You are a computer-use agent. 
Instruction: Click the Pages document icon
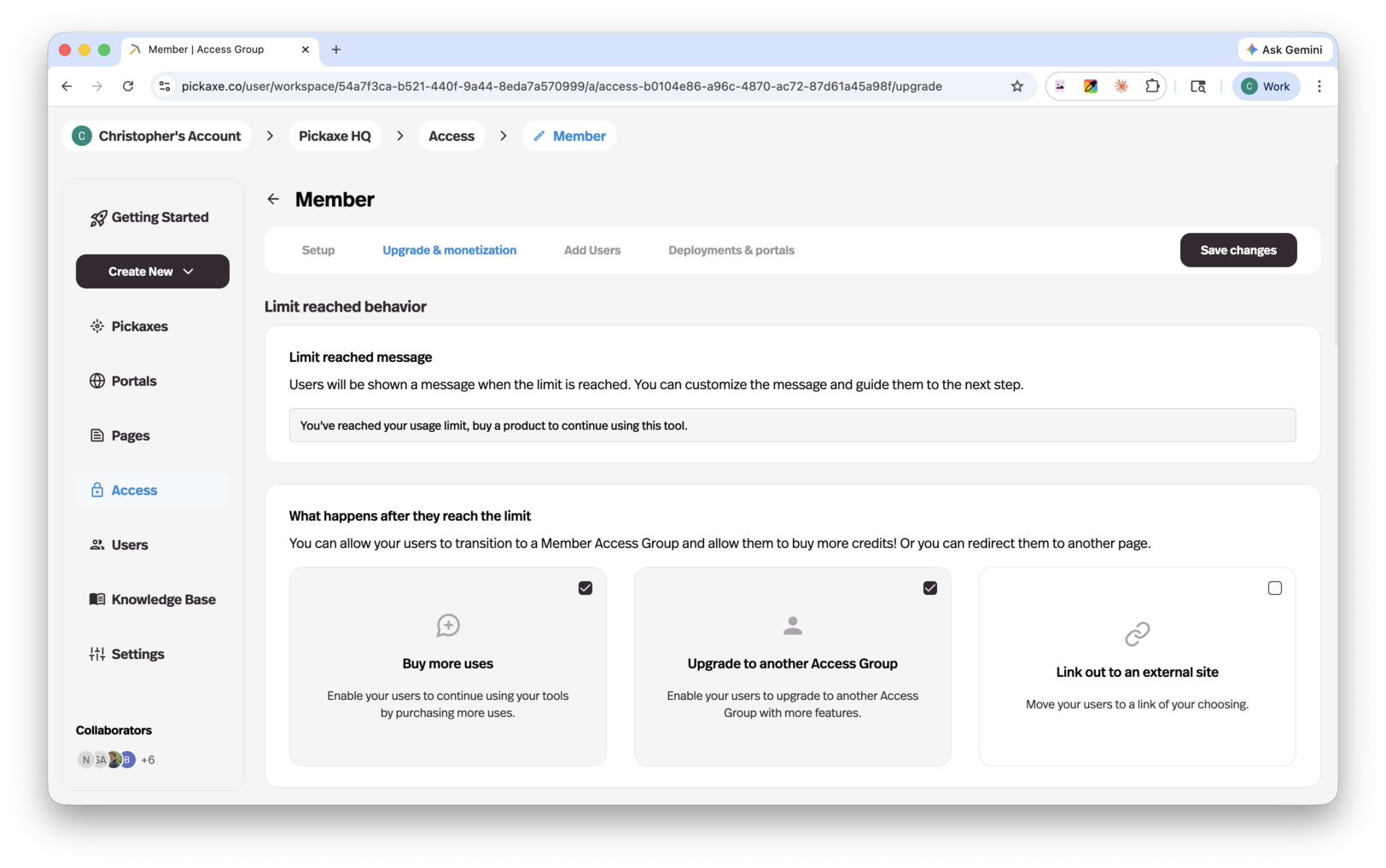point(97,435)
